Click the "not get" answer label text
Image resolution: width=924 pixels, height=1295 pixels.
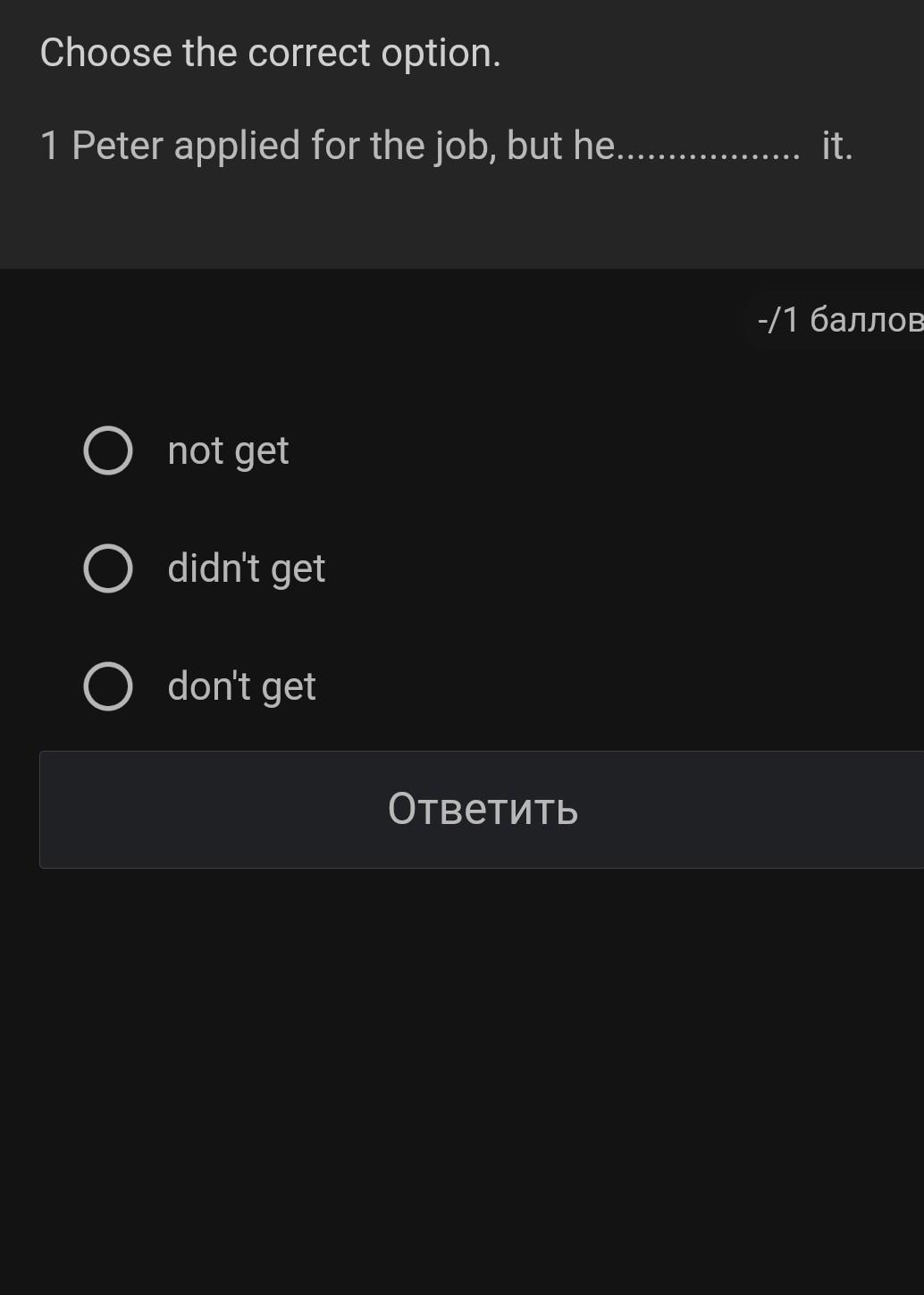click(228, 451)
